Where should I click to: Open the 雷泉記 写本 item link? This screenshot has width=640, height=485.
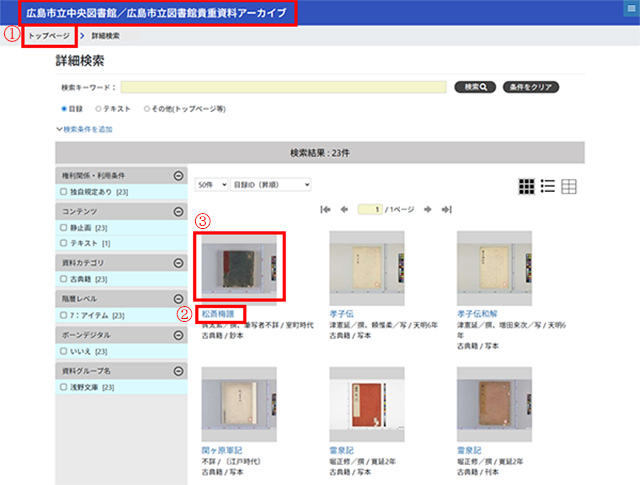pyautogui.click(x=342, y=450)
